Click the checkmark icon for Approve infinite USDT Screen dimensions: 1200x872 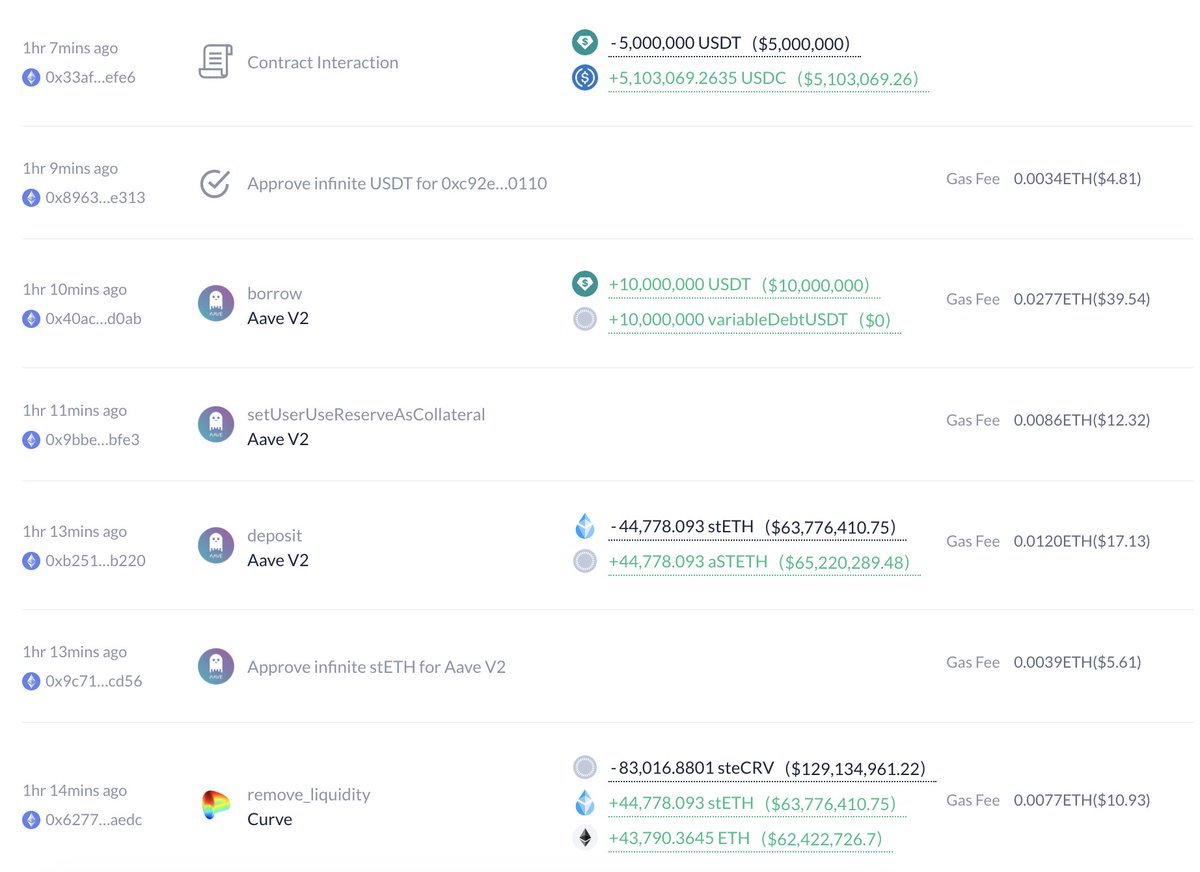click(x=215, y=183)
